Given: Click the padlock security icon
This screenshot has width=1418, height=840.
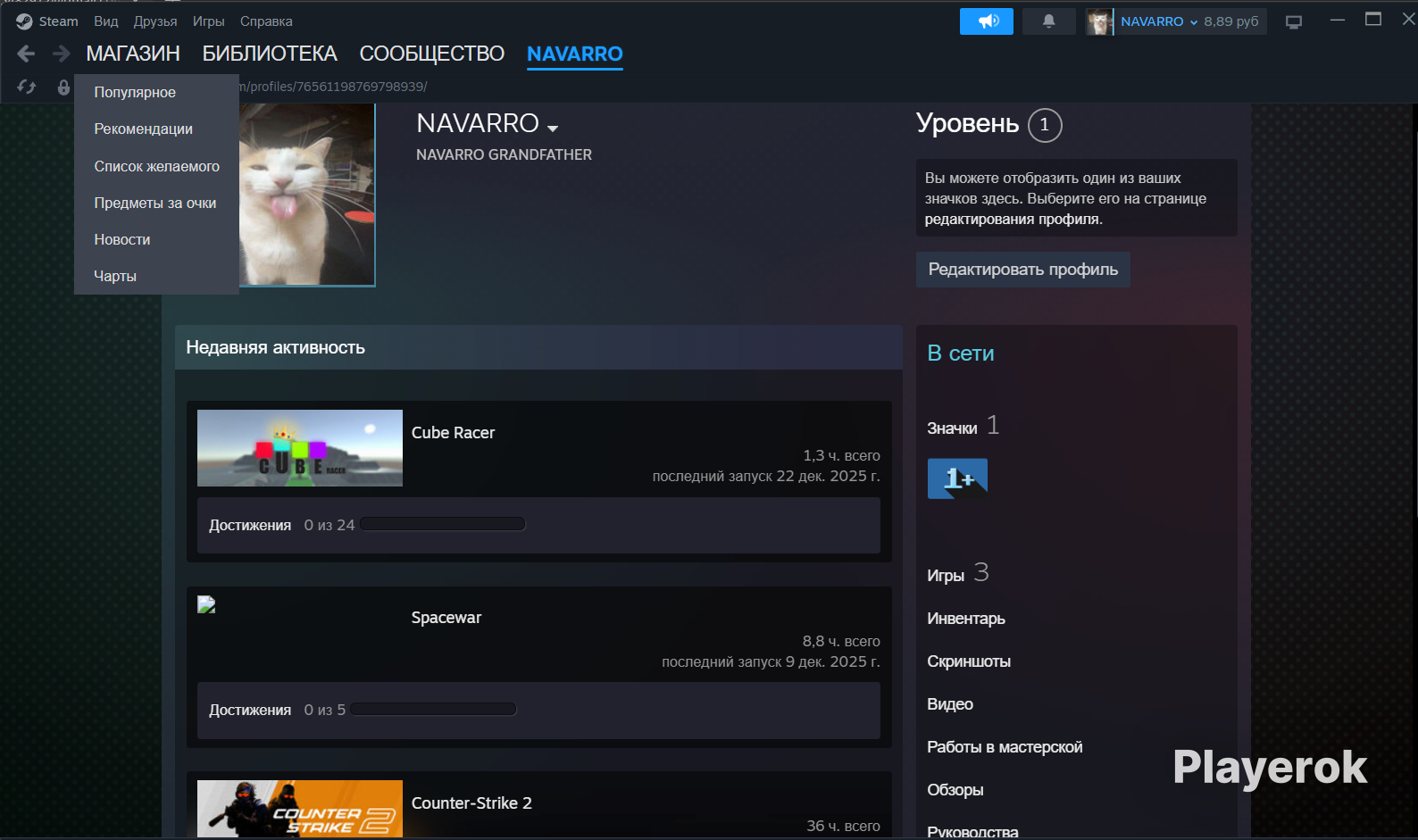Looking at the screenshot, I should (63, 87).
